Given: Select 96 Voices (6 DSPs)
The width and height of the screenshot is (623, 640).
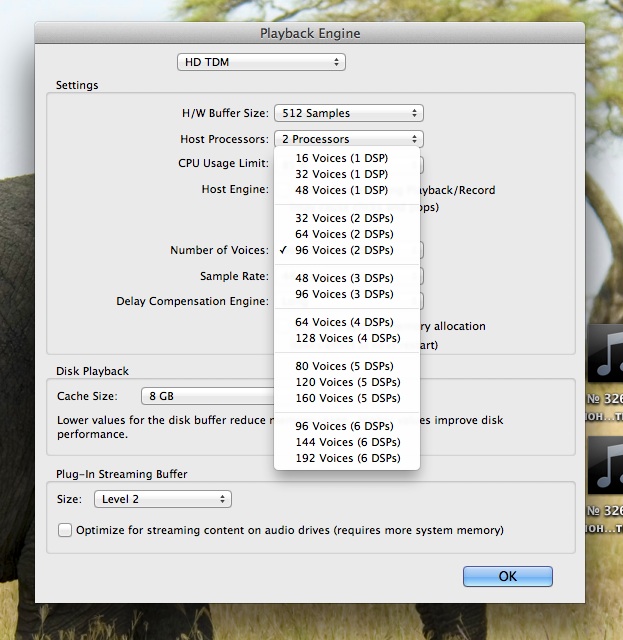Looking at the screenshot, I should click(x=347, y=426).
